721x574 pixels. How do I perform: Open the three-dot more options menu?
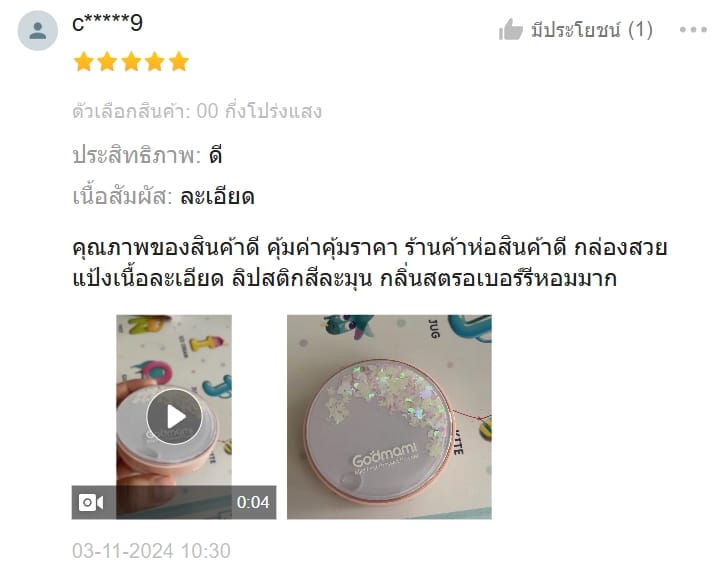(x=693, y=30)
